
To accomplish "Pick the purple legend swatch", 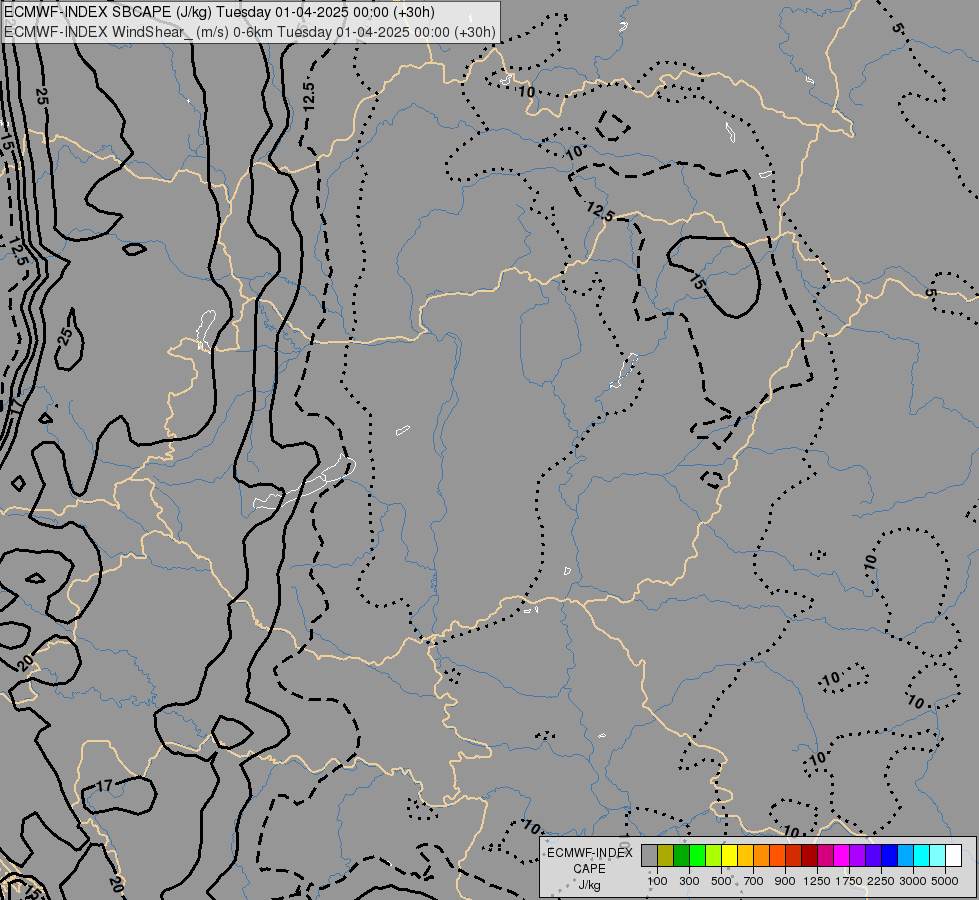I will tap(858, 855).
